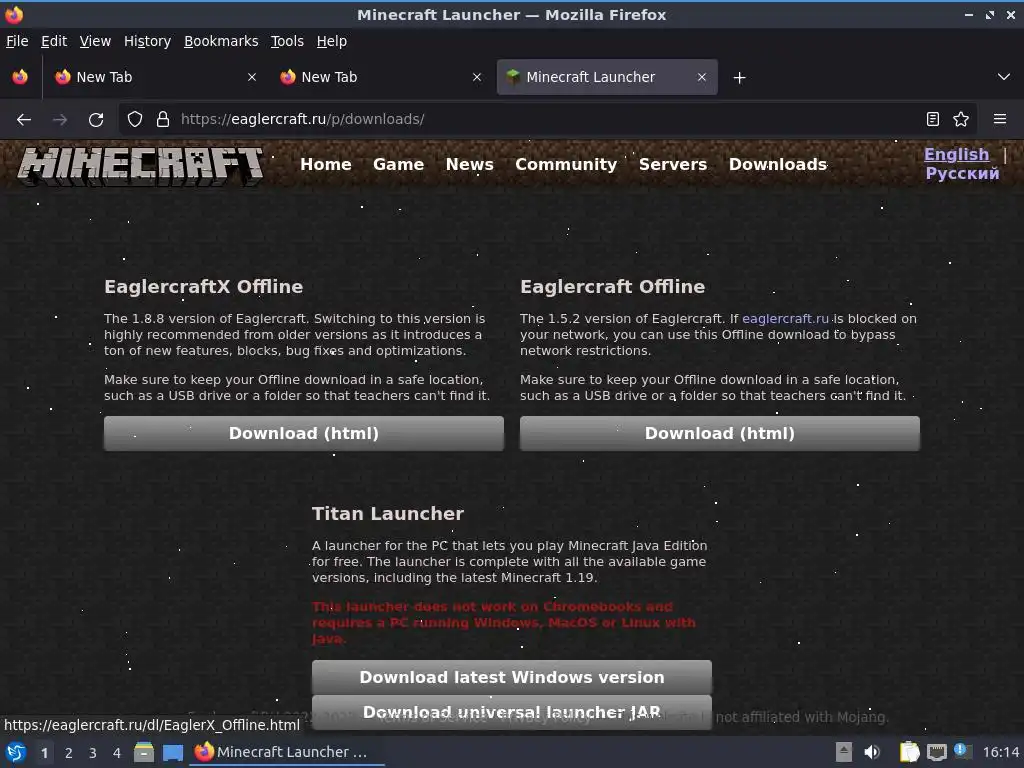Close the Minecraft Launcher tab
Viewport: 1024px width, 768px height.
[x=701, y=77]
